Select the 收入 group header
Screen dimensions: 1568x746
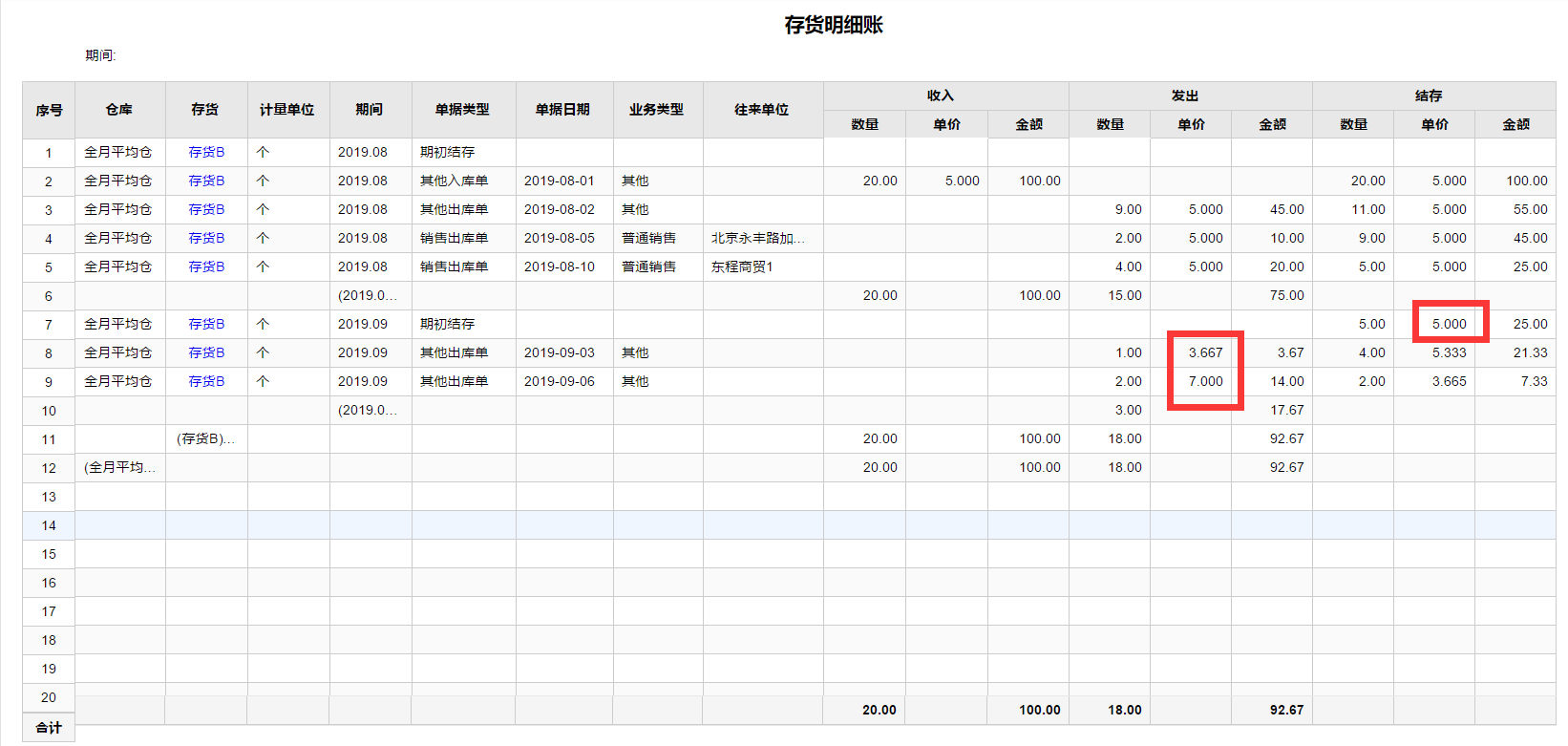(x=941, y=96)
